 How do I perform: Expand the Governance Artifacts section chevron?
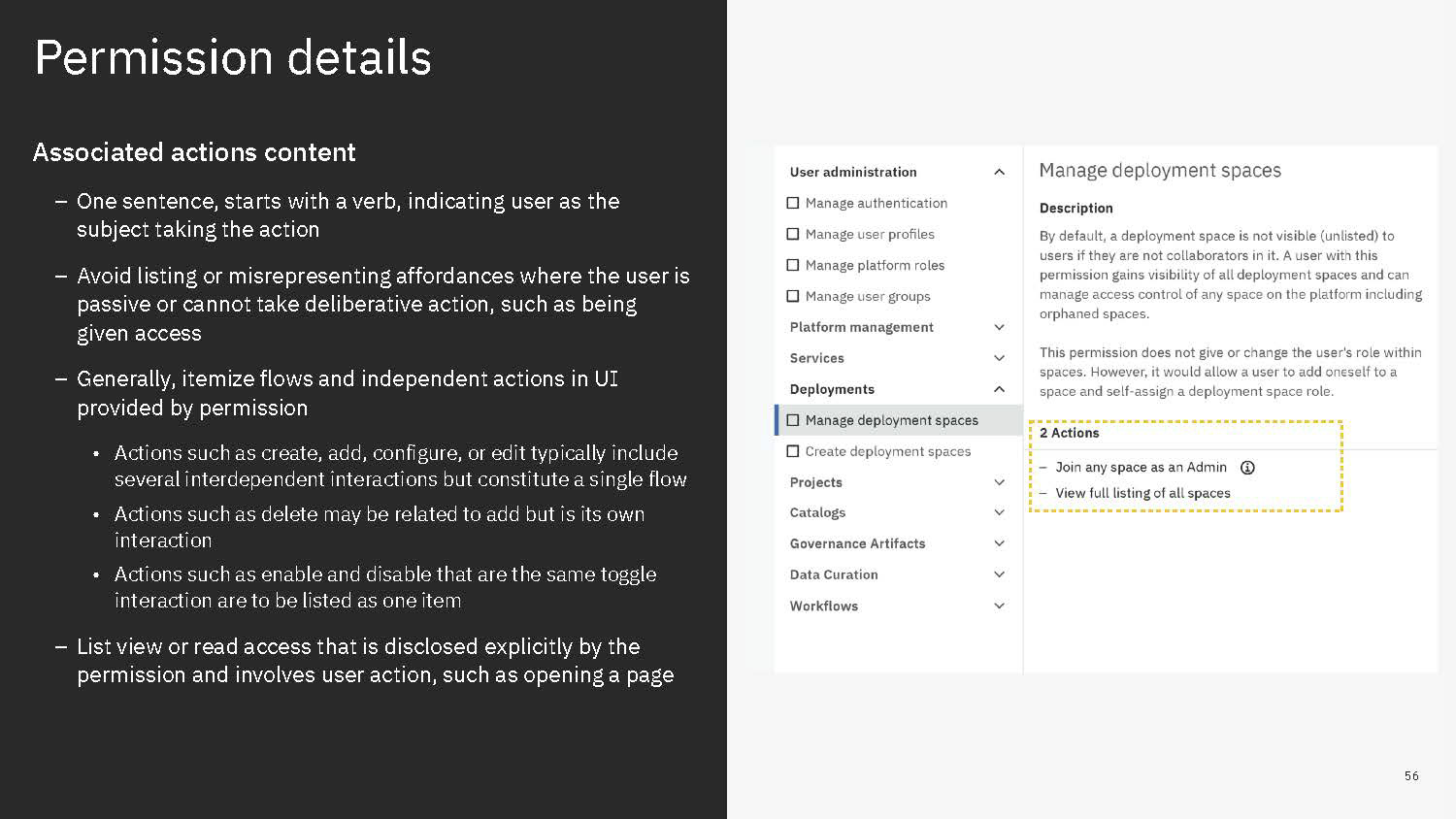click(999, 543)
